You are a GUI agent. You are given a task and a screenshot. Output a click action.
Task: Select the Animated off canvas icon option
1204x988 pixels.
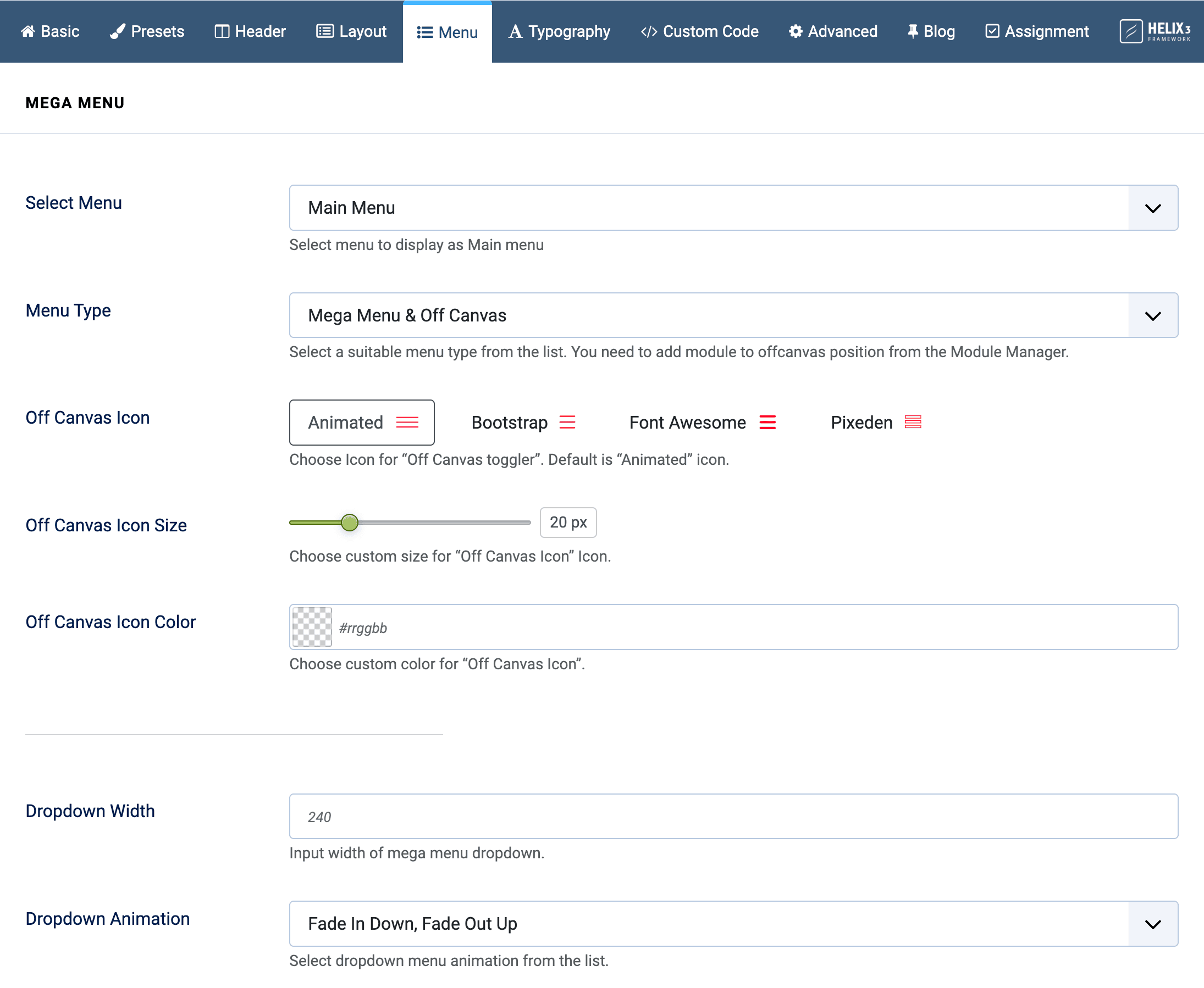click(362, 422)
